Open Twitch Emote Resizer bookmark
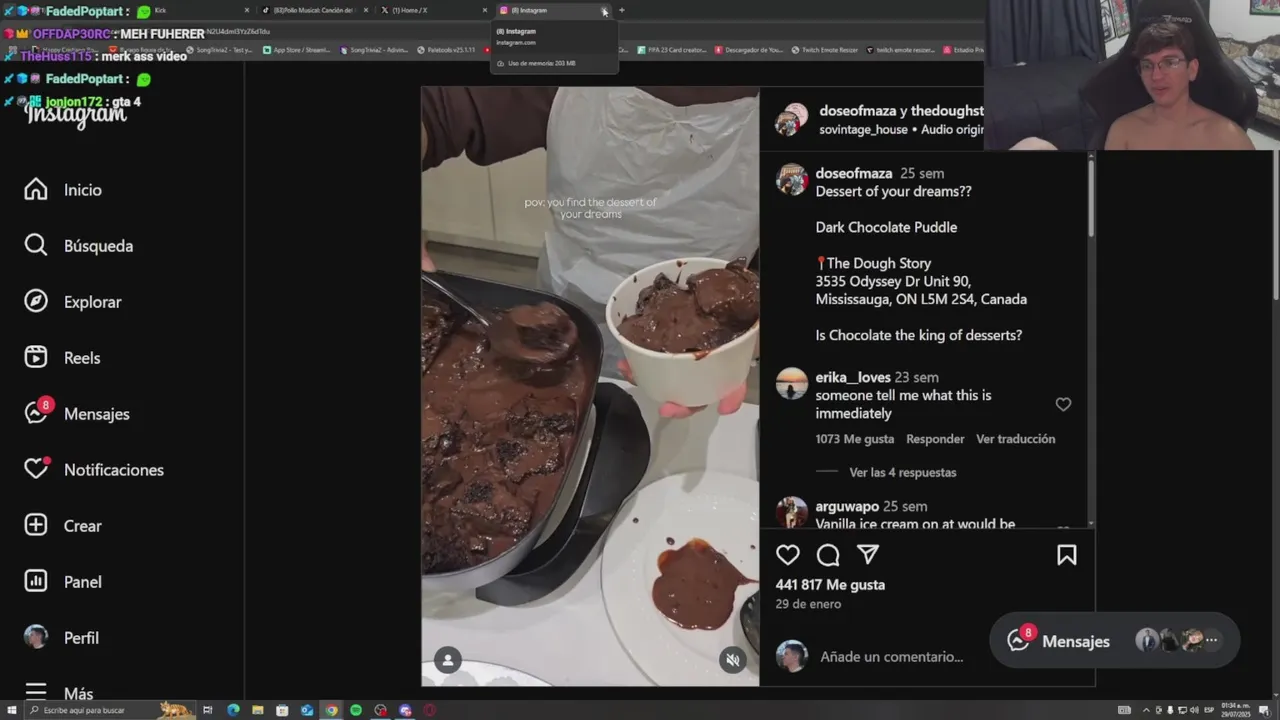 824,49
